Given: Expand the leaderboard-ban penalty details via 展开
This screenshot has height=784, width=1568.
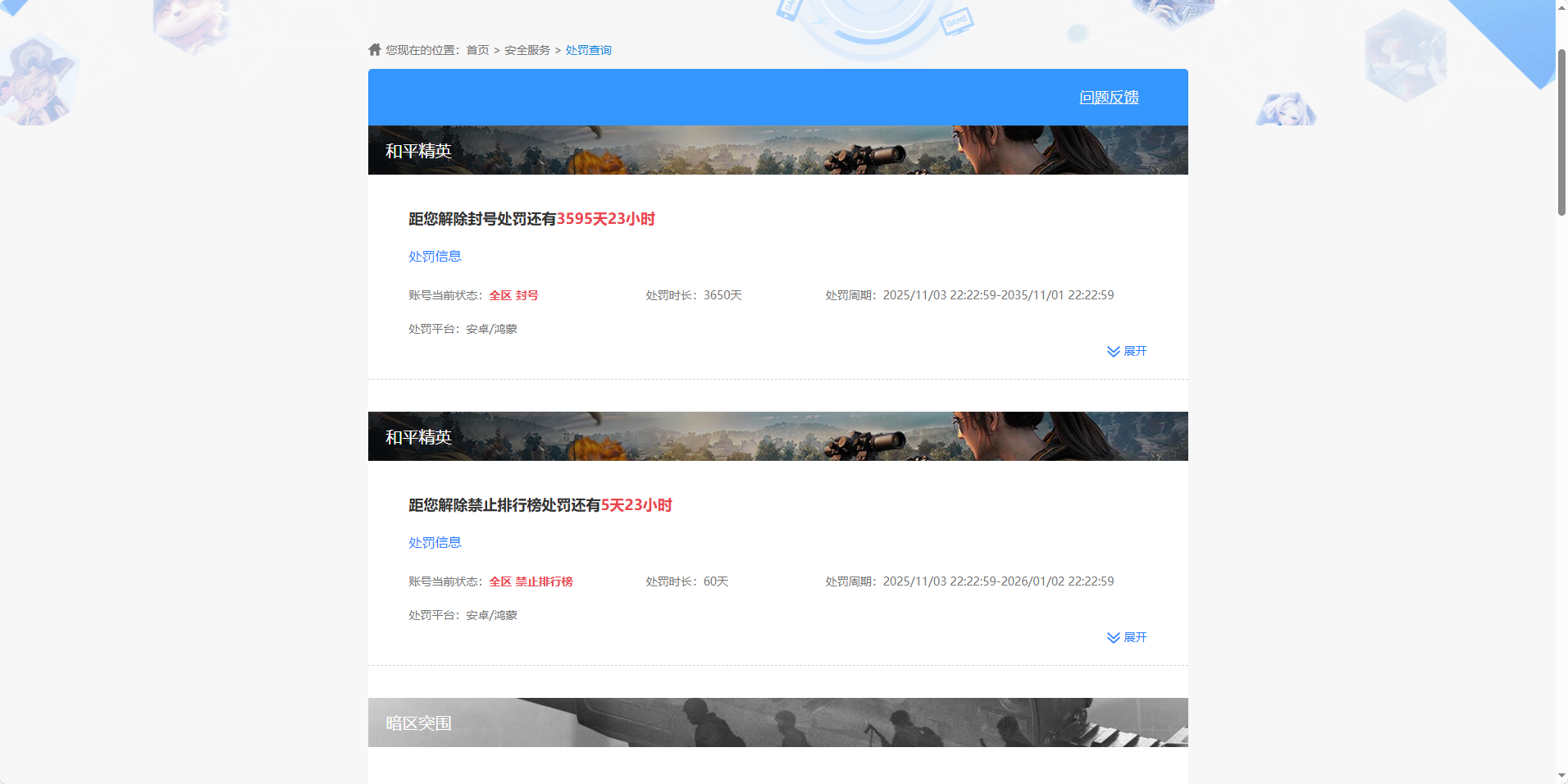Looking at the screenshot, I should pyautogui.click(x=1135, y=637).
